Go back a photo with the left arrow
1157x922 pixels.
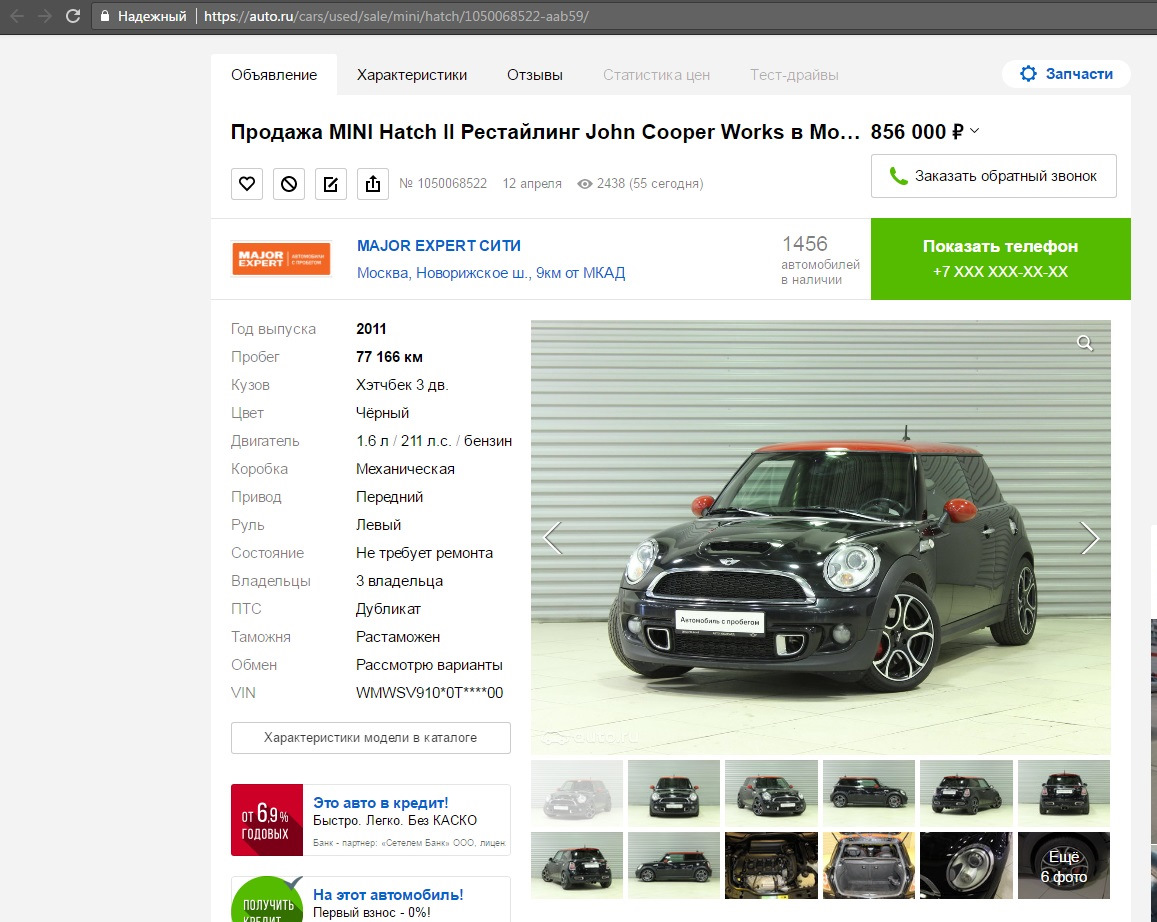pyautogui.click(x=551, y=537)
